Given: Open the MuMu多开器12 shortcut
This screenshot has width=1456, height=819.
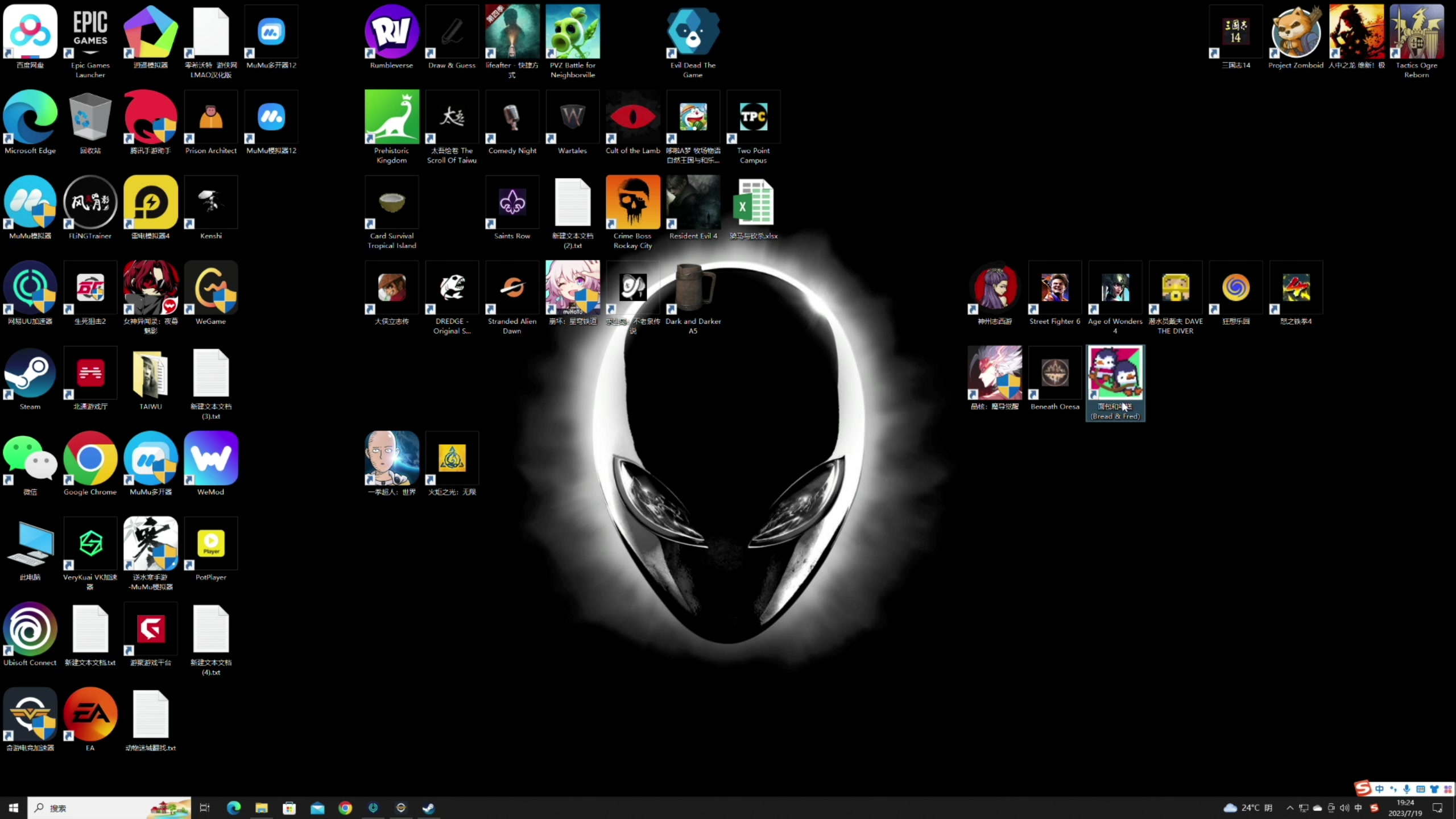Looking at the screenshot, I should click(x=271, y=37).
